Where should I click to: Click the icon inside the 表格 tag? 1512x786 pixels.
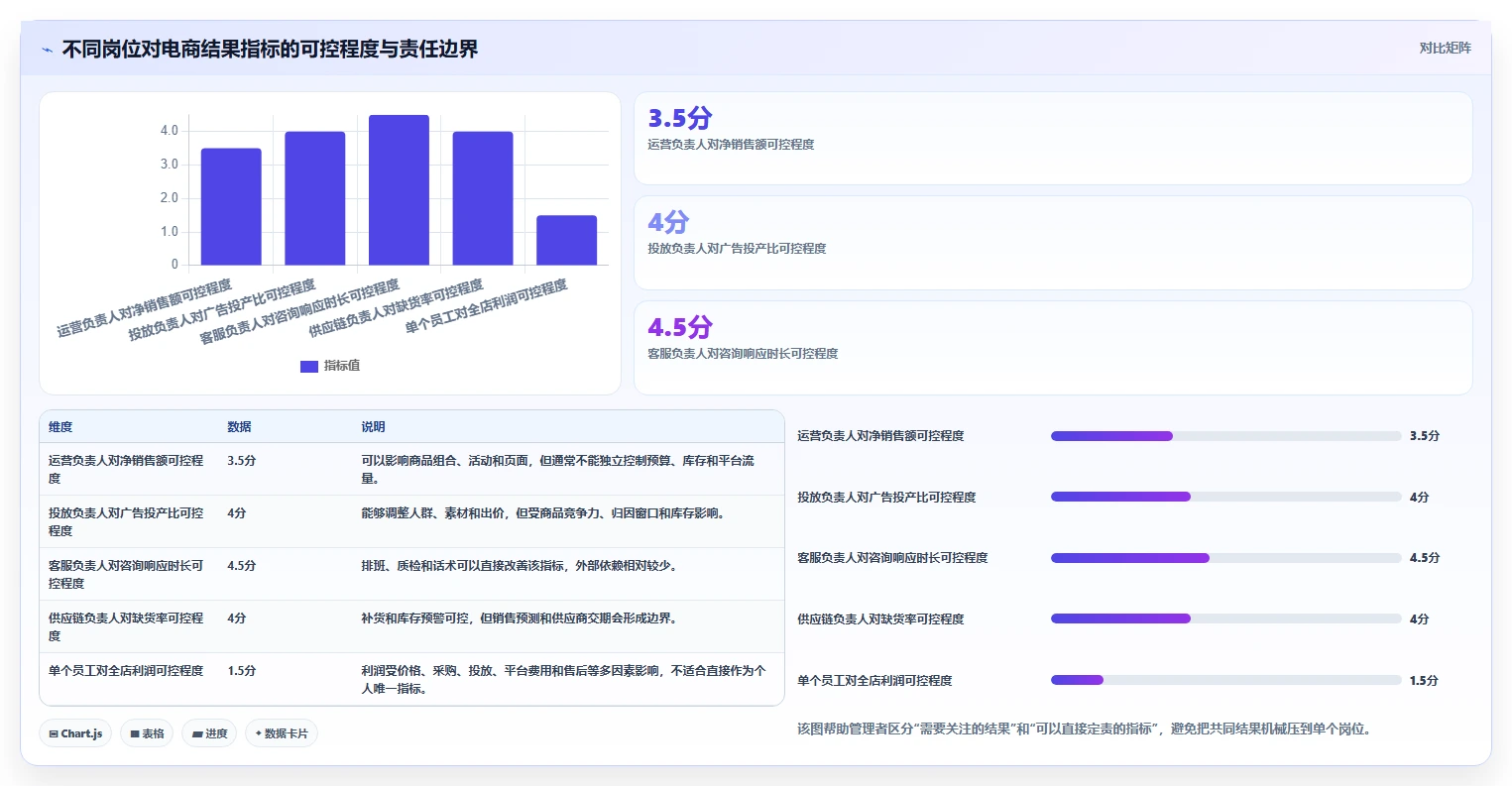(x=135, y=734)
